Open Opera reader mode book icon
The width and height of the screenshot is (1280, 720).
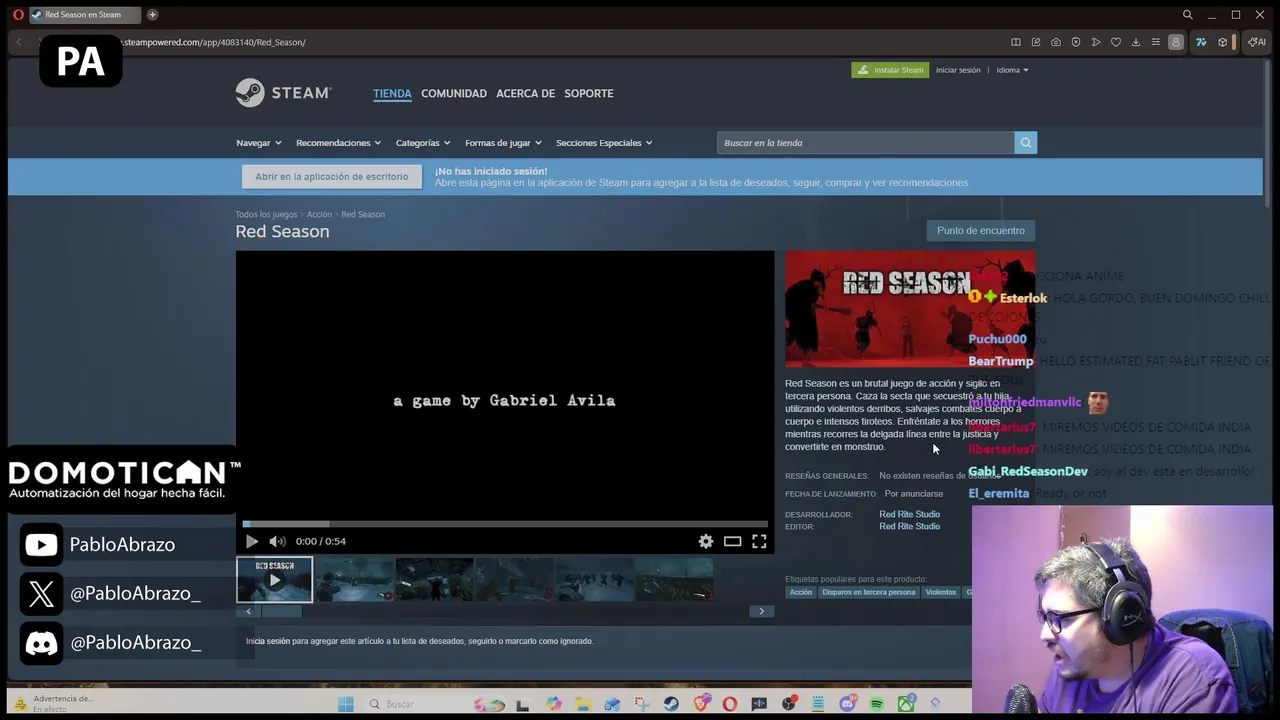(x=1016, y=42)
